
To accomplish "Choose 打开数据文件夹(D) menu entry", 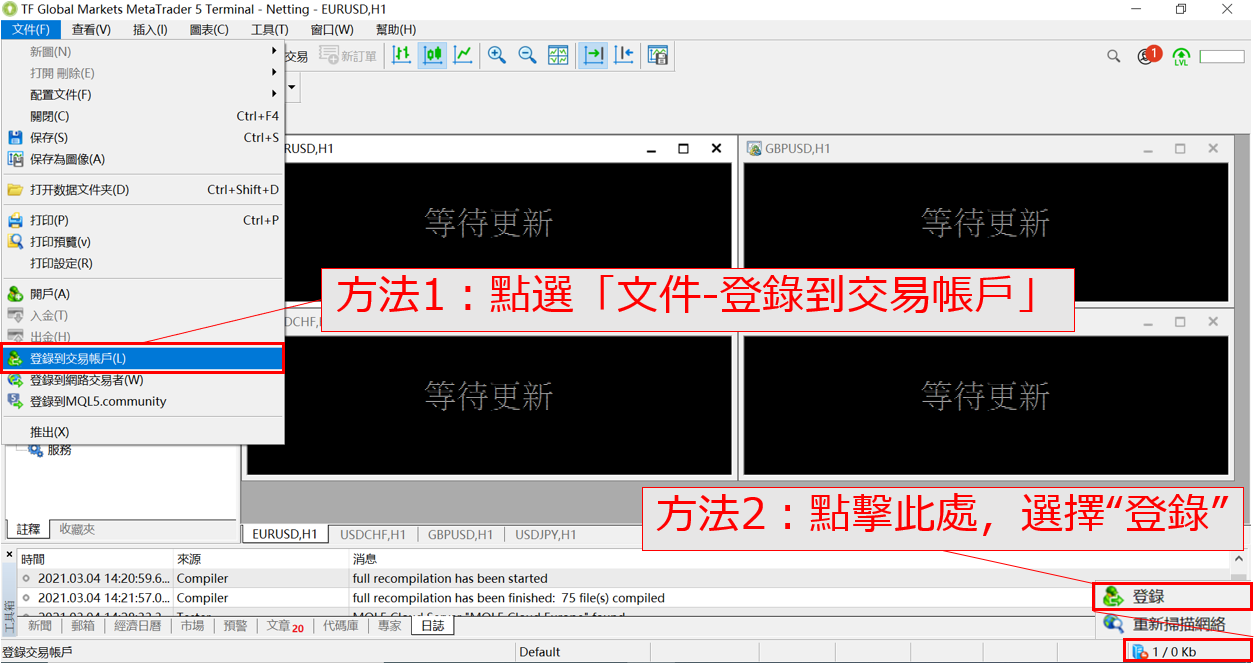I will (x=143, y=190).
